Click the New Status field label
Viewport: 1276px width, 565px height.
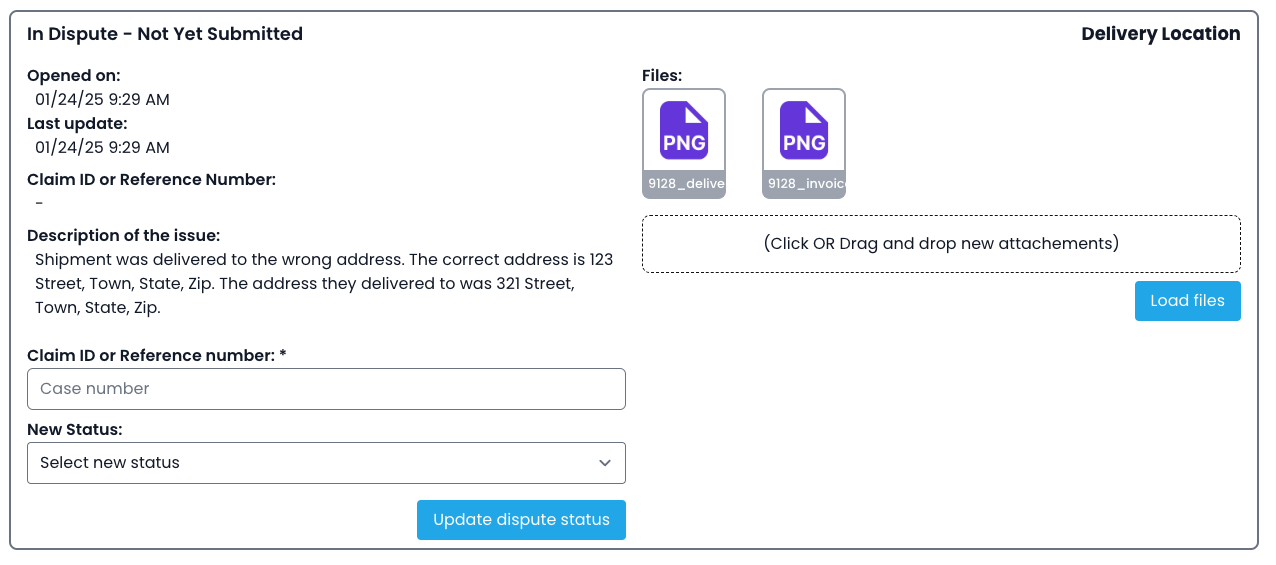[x=75, y=430]
